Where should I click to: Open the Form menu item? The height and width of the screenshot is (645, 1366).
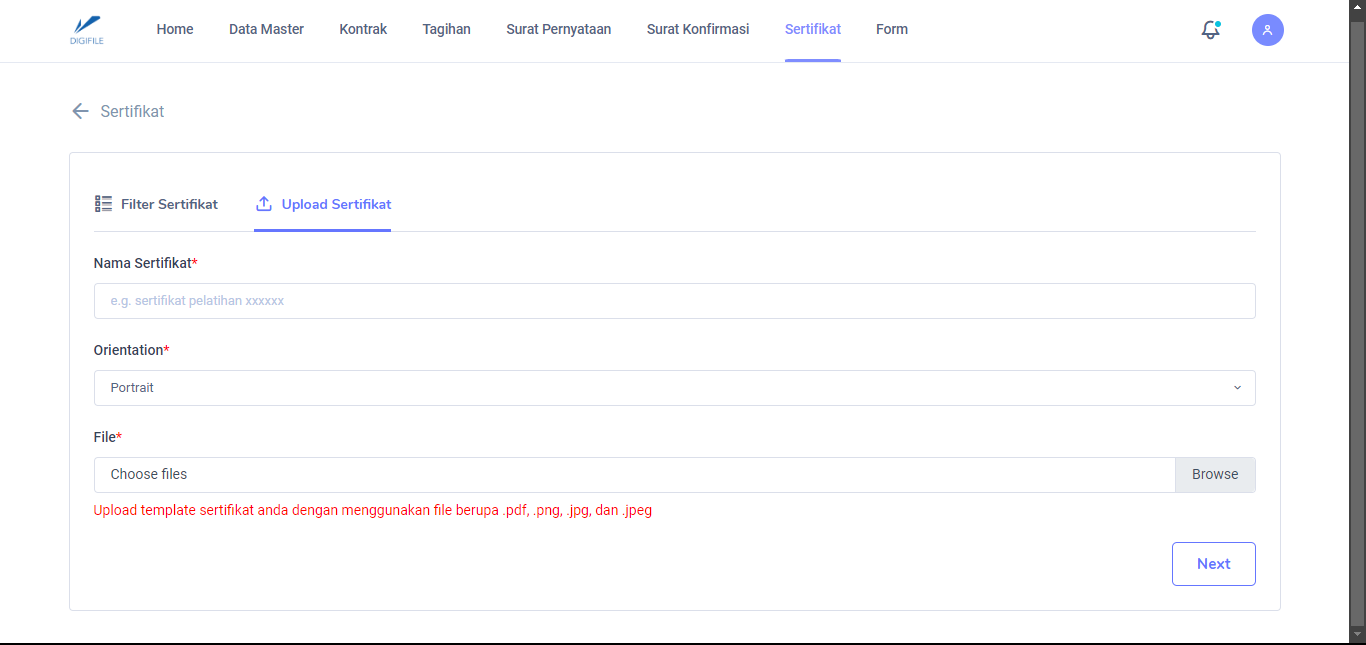891,29
